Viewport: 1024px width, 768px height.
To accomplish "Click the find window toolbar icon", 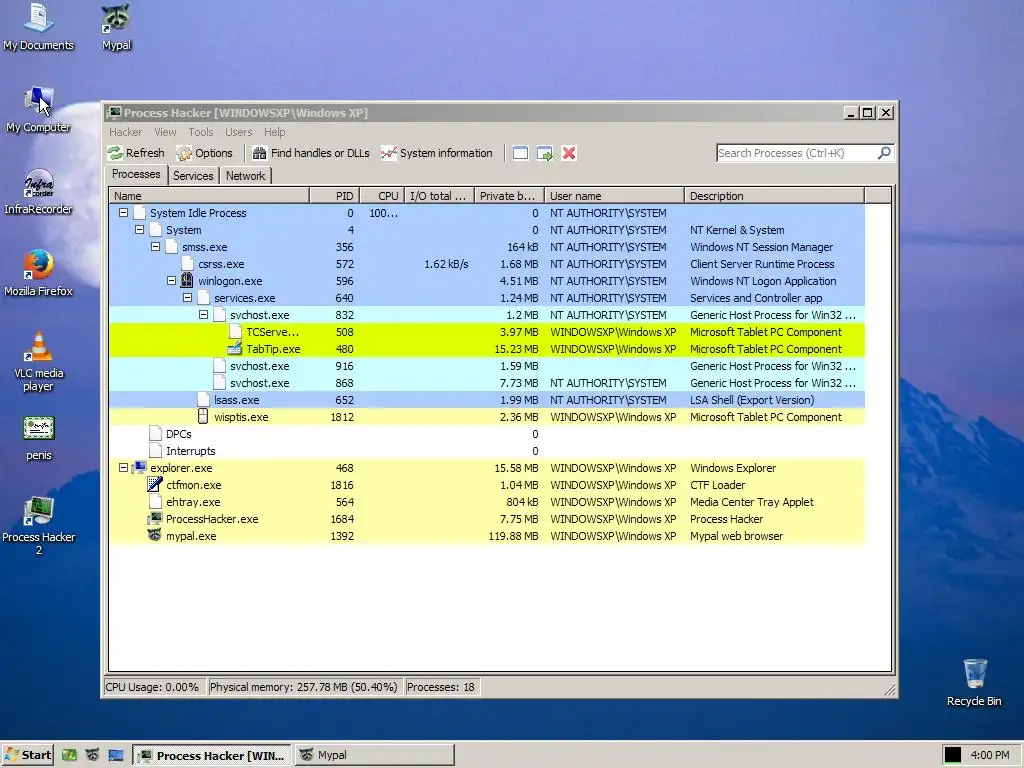I will coord(520,153).
